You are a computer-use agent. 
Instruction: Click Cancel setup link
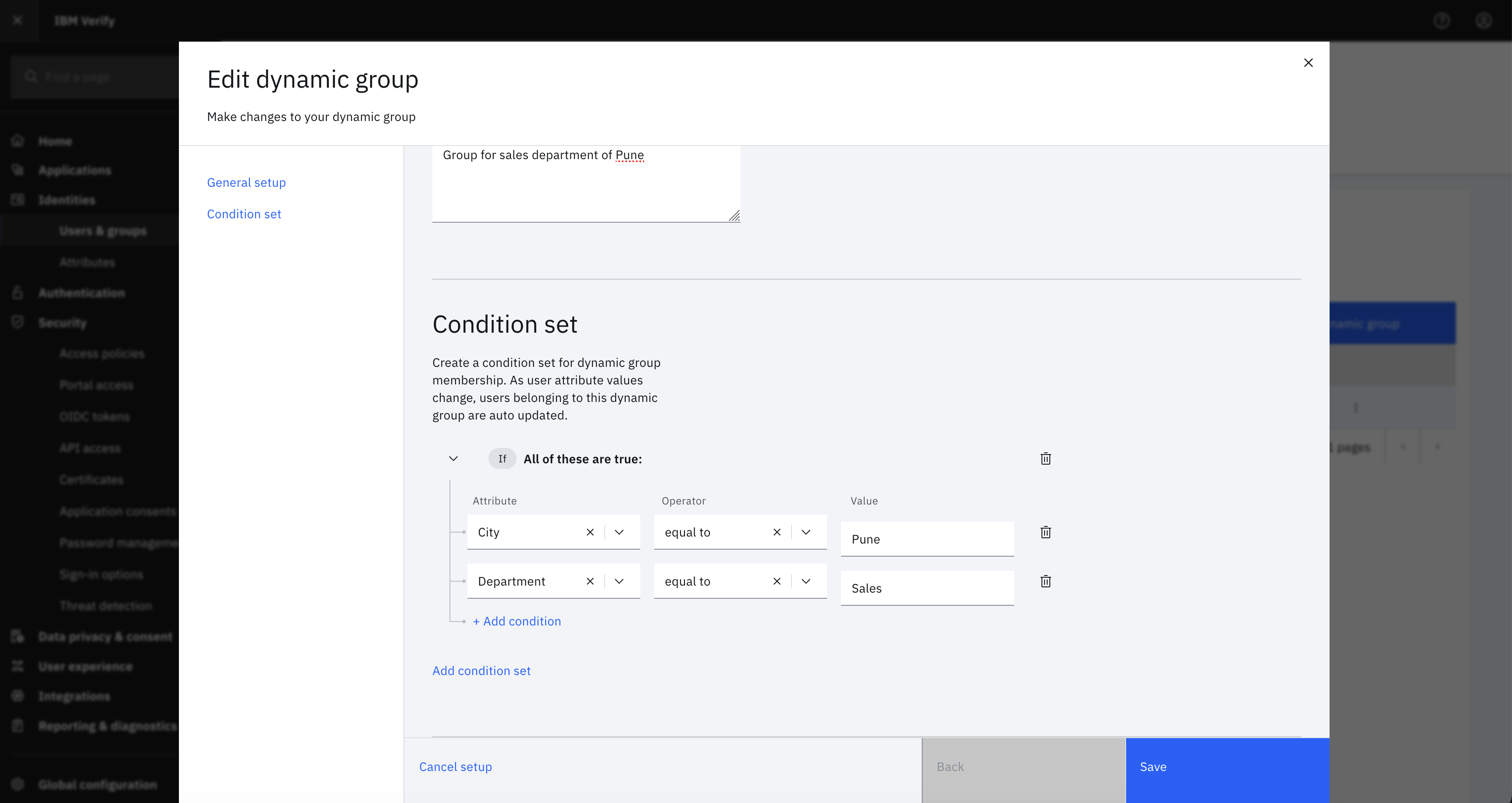[x=456, y=767]
